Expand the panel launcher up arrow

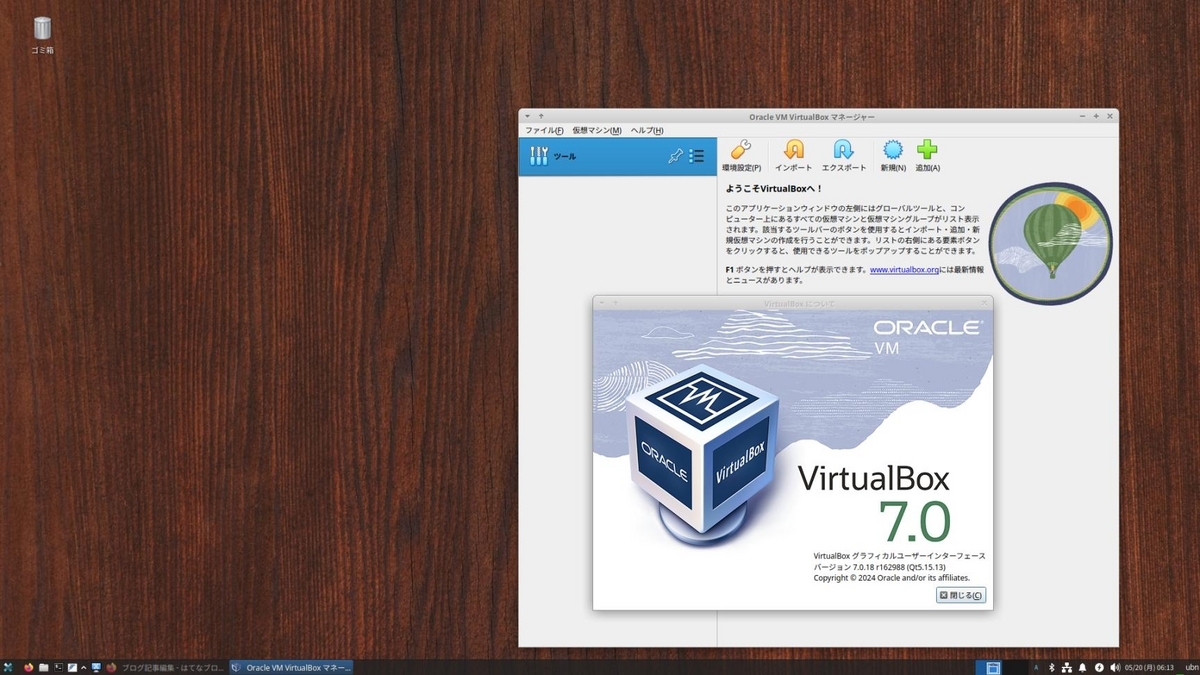click(84, 667)
